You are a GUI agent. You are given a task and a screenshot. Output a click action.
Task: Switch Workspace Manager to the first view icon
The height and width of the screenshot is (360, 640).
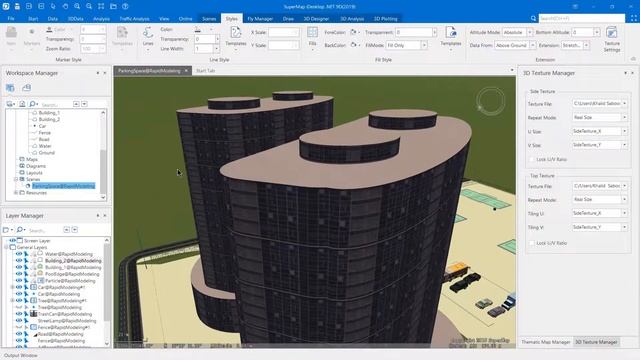[x=10, y=88]
